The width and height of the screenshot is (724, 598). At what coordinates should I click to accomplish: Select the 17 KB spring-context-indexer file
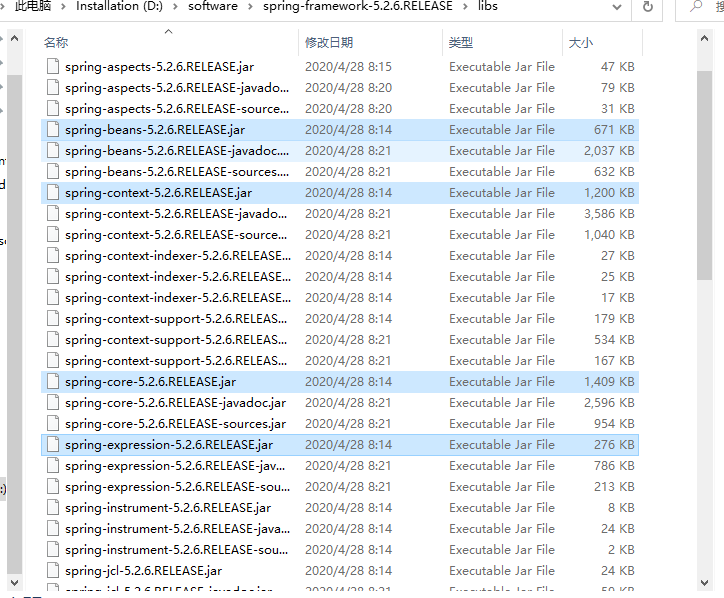click(340, 298)
